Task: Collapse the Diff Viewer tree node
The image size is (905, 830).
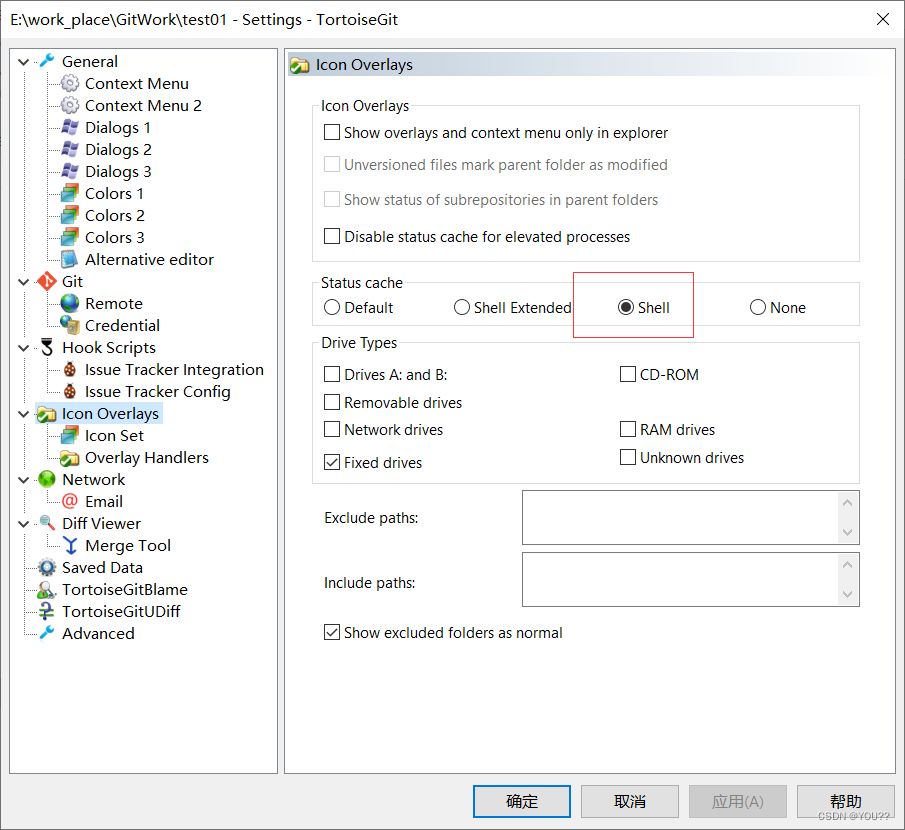Action: (24, 524)
